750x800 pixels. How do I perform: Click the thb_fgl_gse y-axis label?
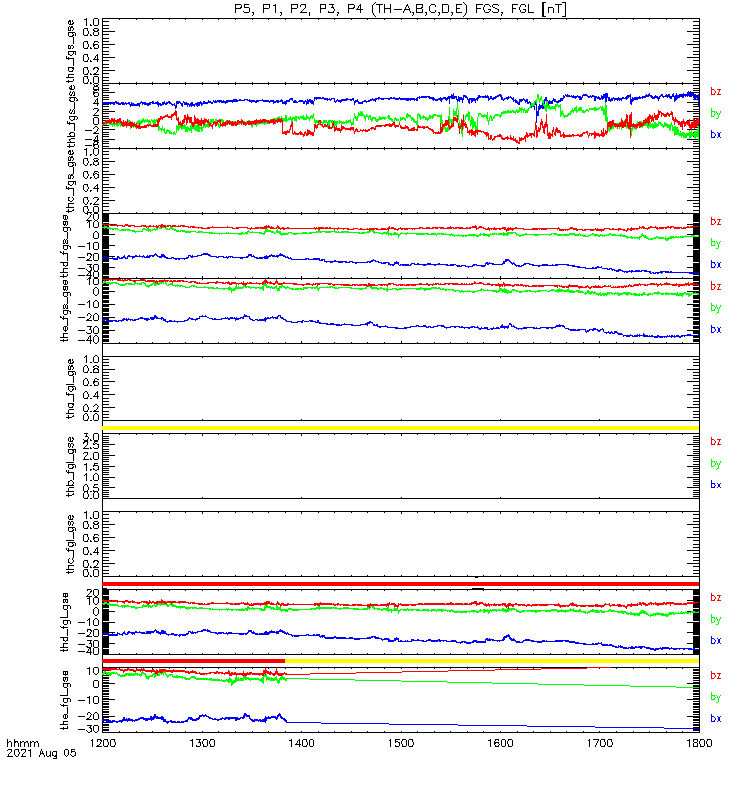(70, 466)
